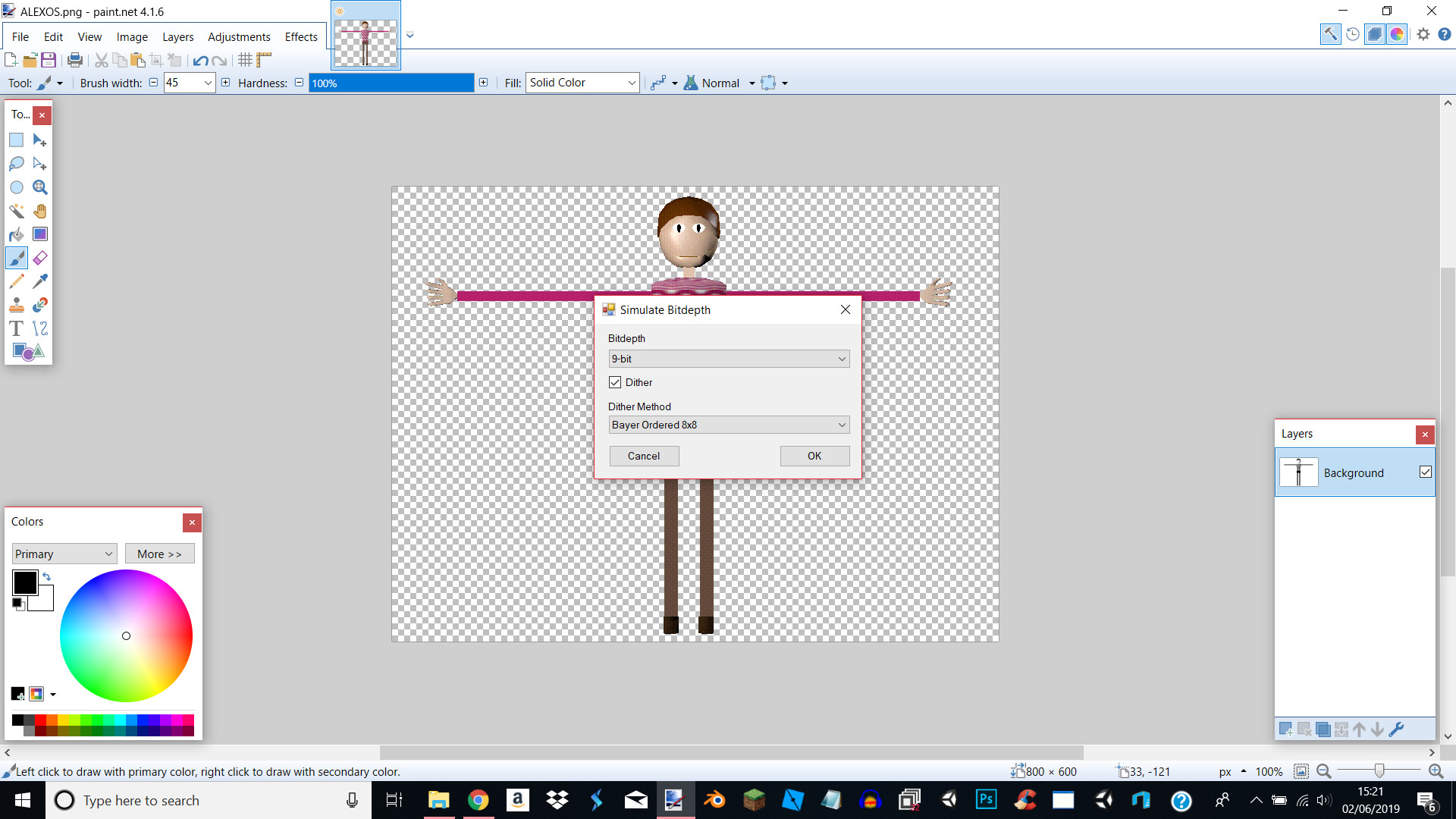The image size is (1456, 819).
Task: Open the Brush width dropdown
Action: click(x=208, y=83)
